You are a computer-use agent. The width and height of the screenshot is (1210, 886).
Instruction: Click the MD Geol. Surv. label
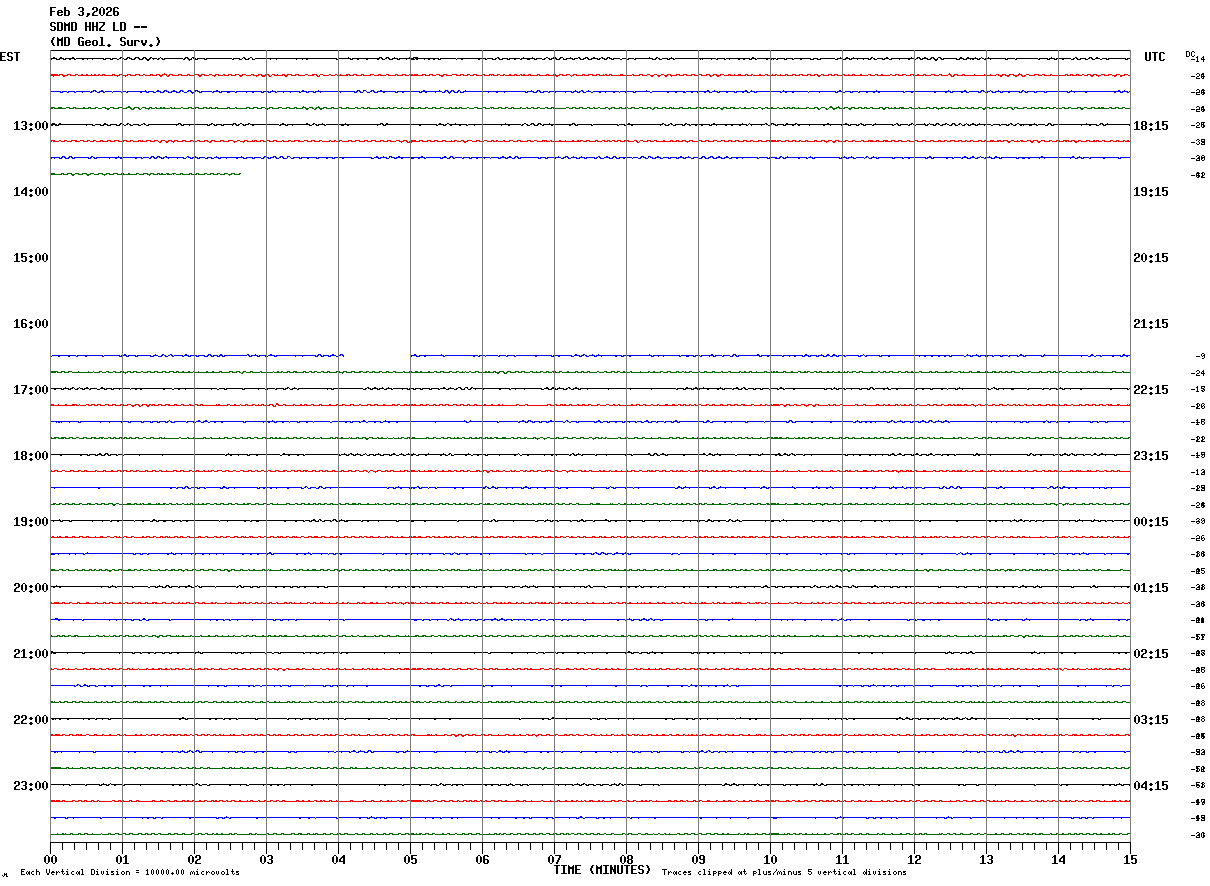pos(105,42)
